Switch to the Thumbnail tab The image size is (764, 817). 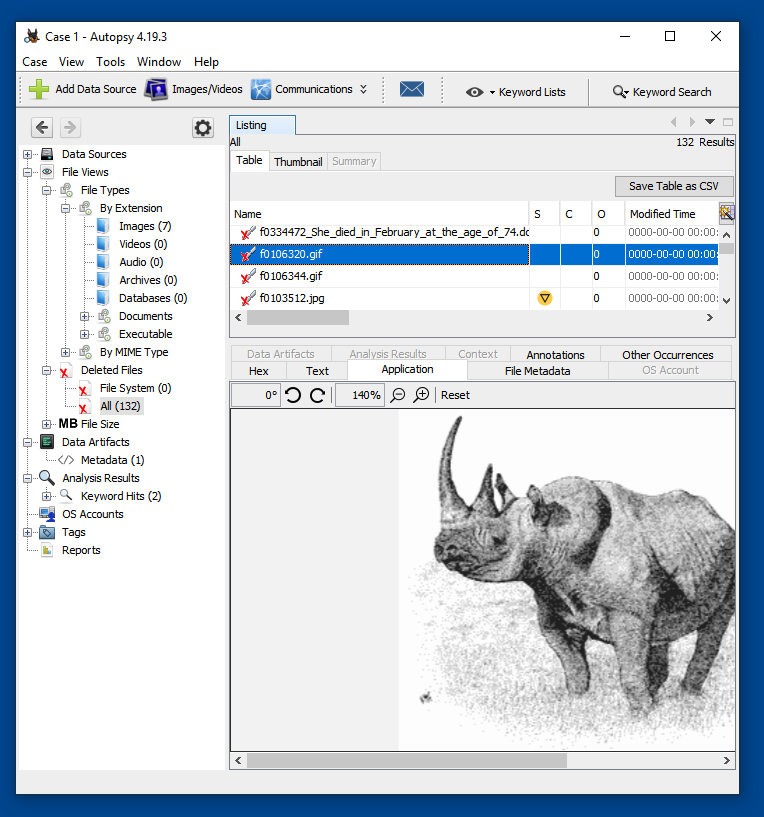(x=298, y=162)
